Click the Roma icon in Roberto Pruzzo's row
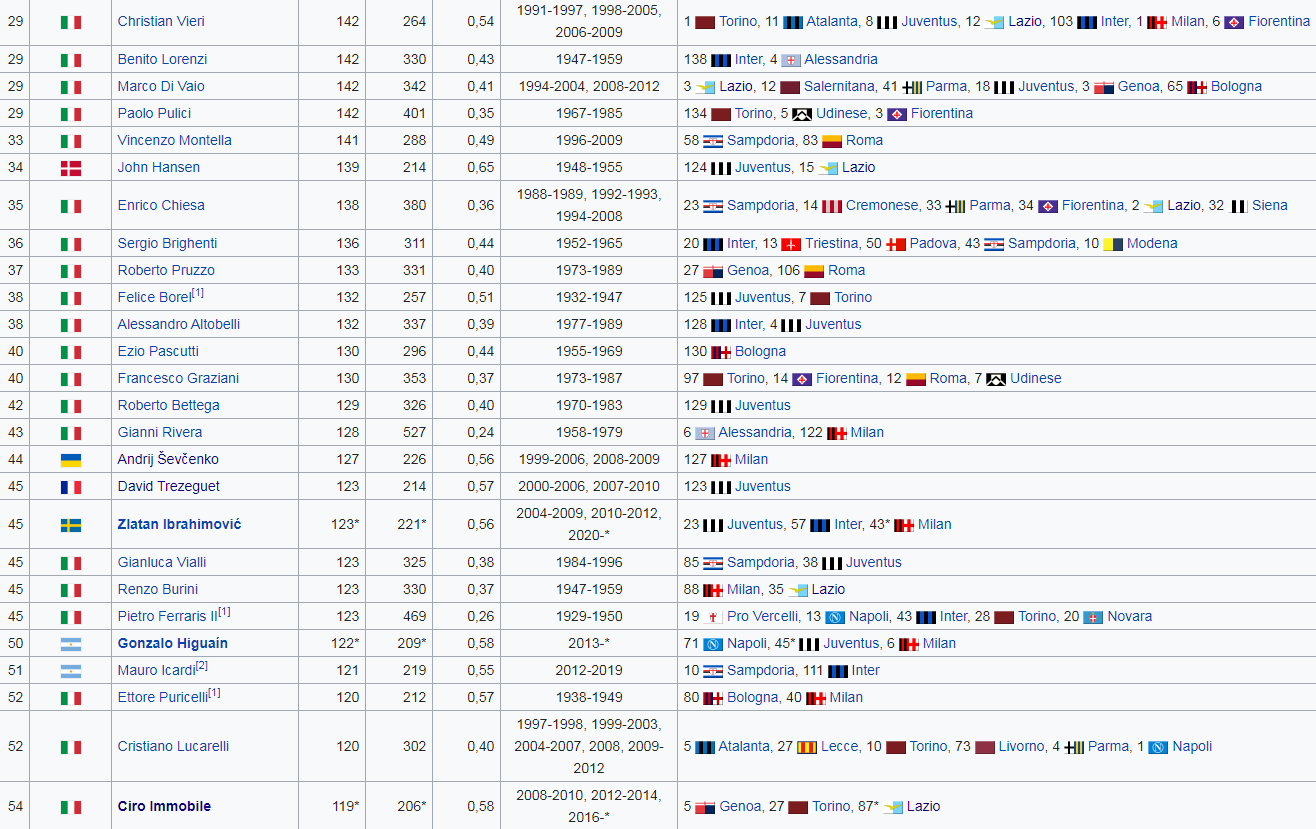The height and width of the screenshot is (829, 1316). tap(814, 271)
